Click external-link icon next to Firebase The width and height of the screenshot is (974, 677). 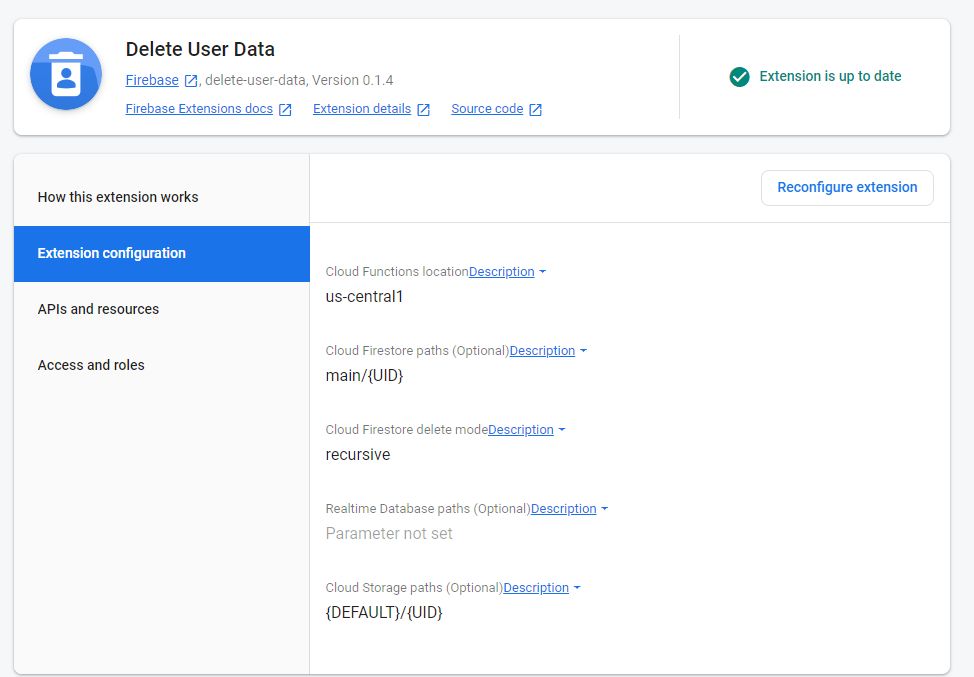(191, 81)
